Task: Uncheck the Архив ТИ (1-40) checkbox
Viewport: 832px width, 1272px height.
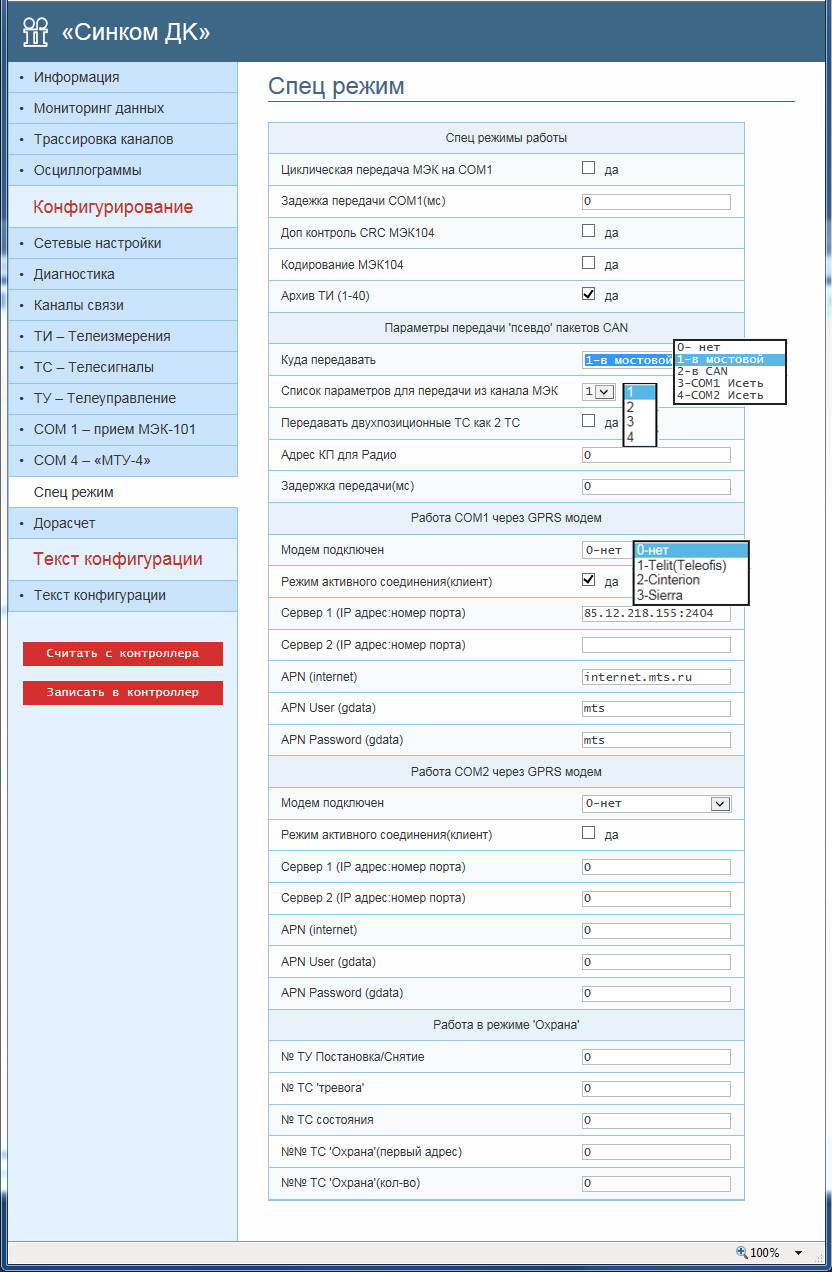Action: 589,295
